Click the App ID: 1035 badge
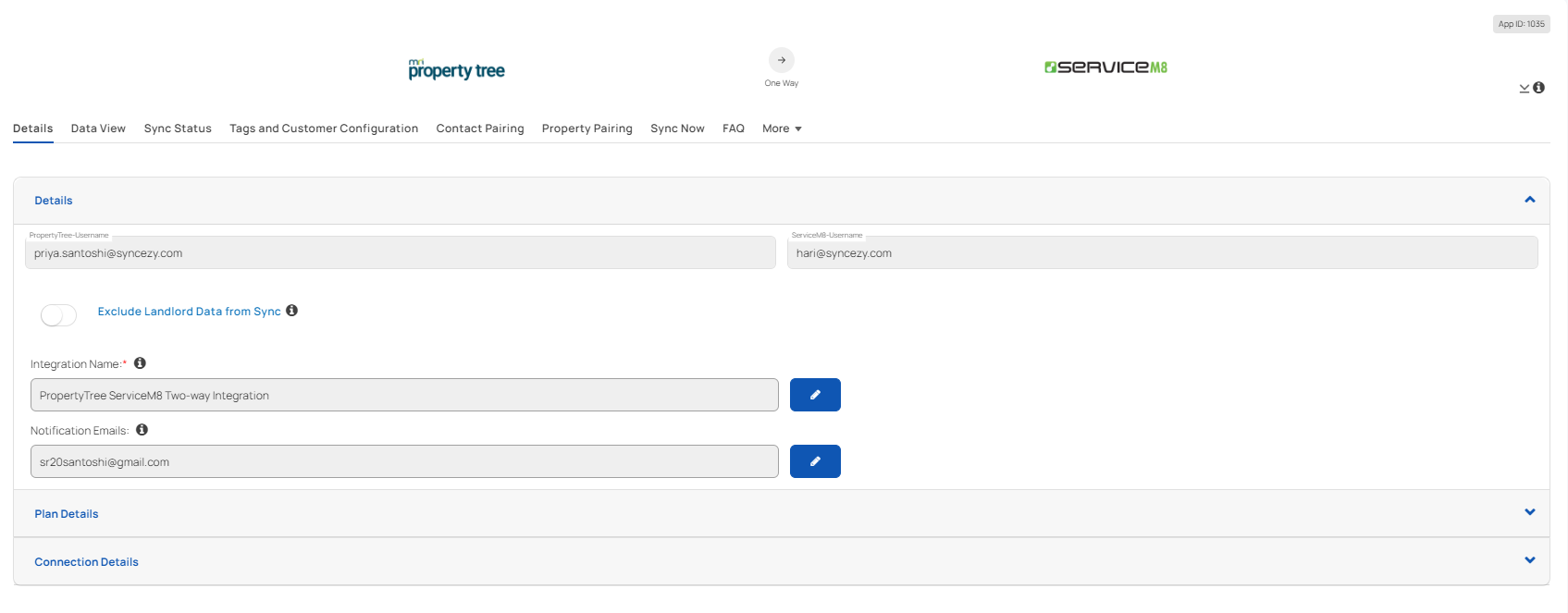Screen dimensions: 1568x613 [1522, 24]
